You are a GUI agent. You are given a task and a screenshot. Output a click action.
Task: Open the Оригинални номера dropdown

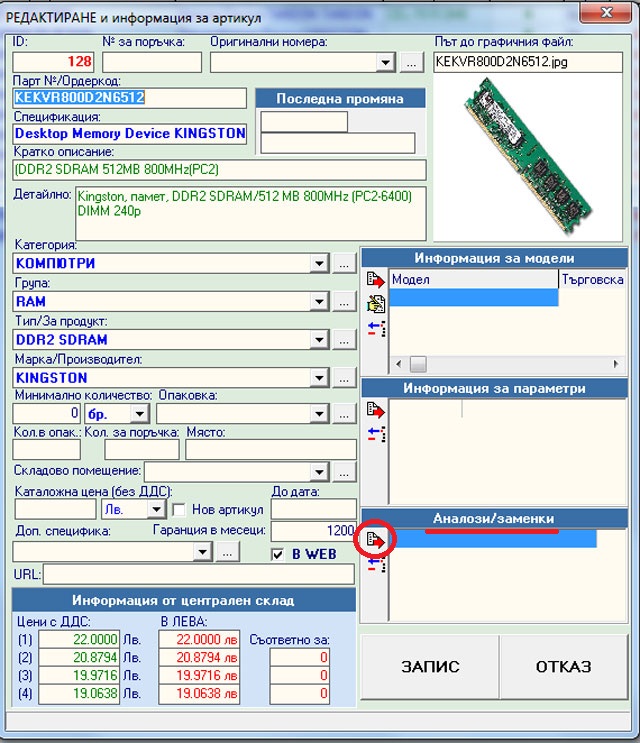(386, 63)
